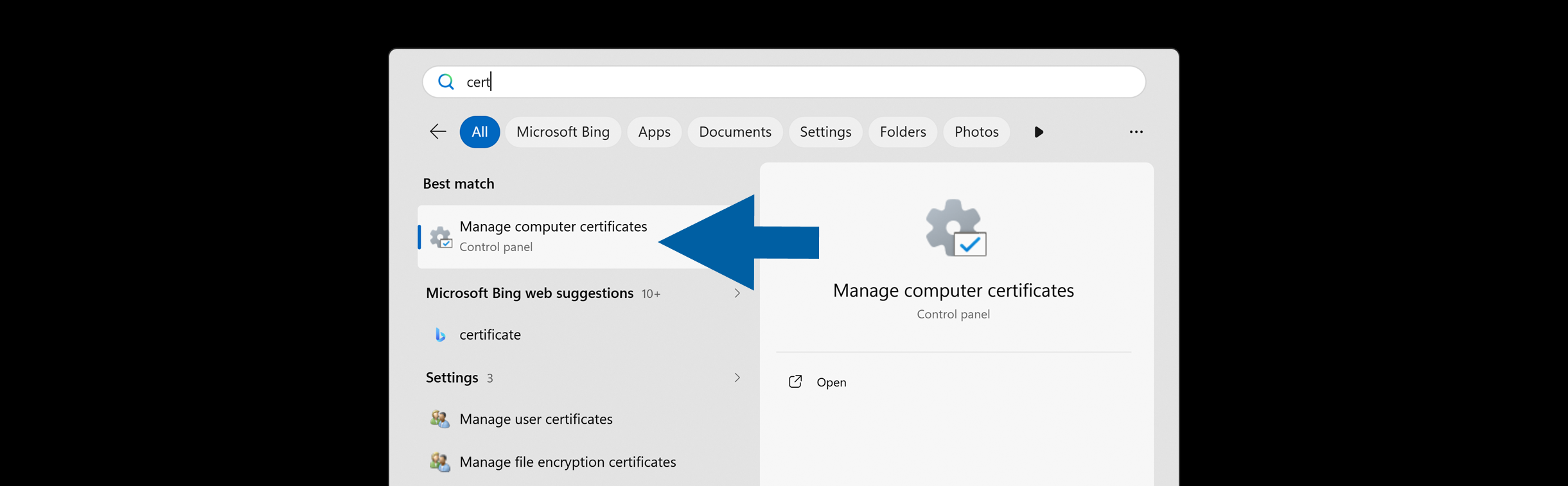Screen dimensions: 1568x486
Task: Switch to the Microsoft Bing filter
Action: pos(563,132)
